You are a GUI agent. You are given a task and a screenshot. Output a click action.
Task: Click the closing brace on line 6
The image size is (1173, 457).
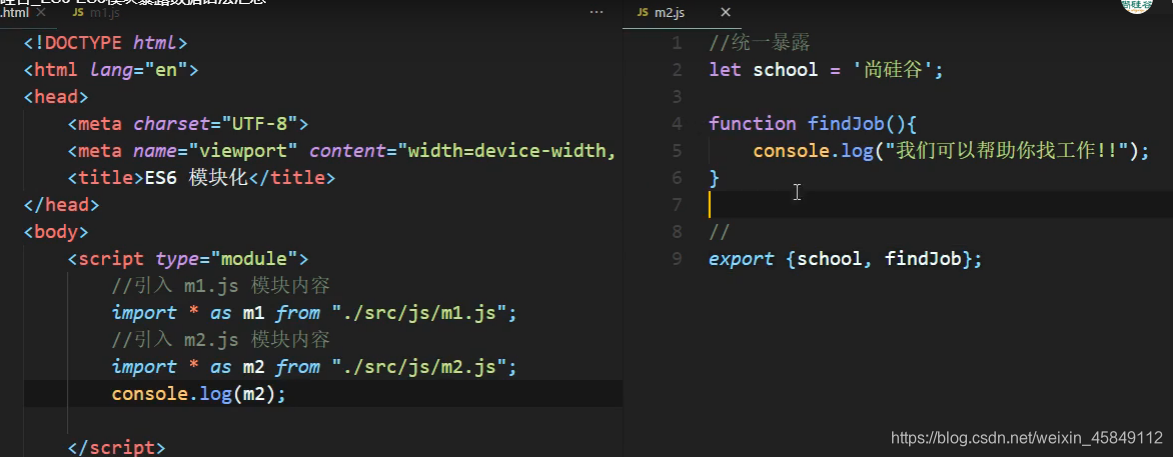[714, 178]
